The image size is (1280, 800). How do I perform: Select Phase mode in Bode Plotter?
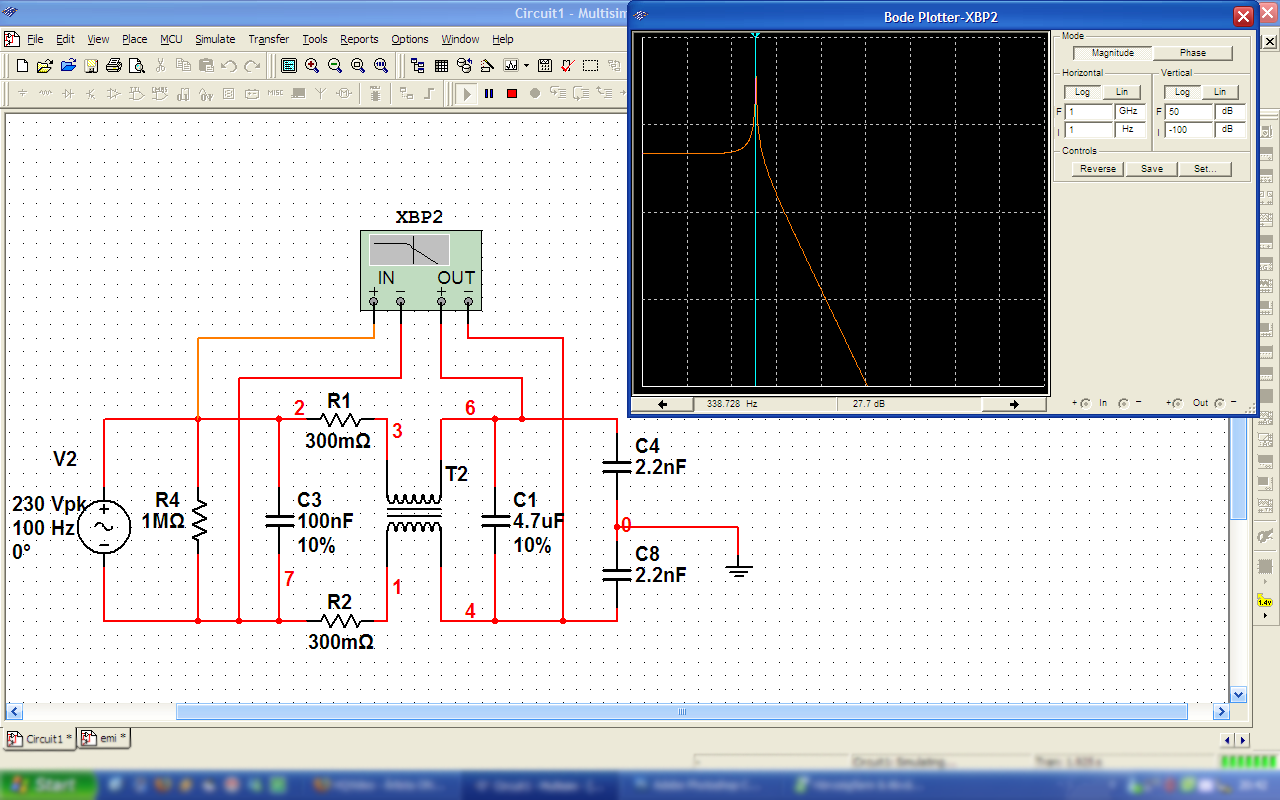(x=1193, y=53)
